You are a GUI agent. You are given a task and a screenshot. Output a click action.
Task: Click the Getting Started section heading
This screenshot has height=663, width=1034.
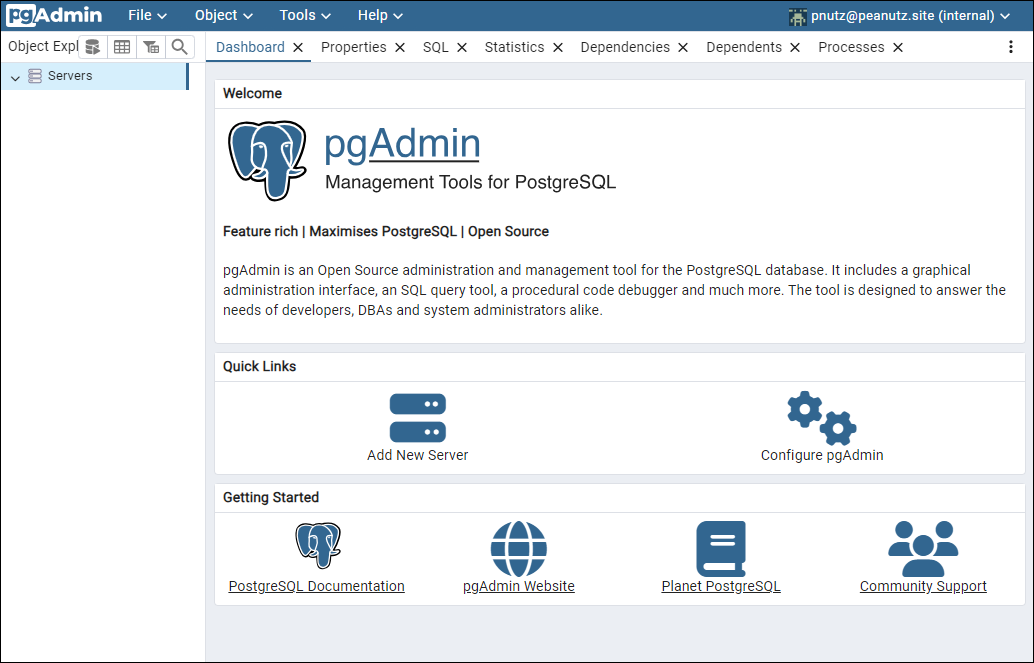point(271,497)
